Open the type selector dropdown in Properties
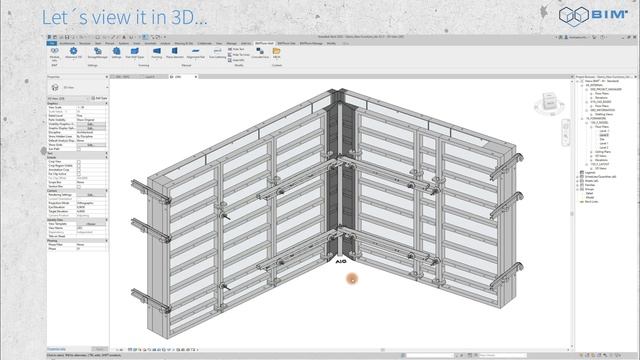 click(107, 87)
